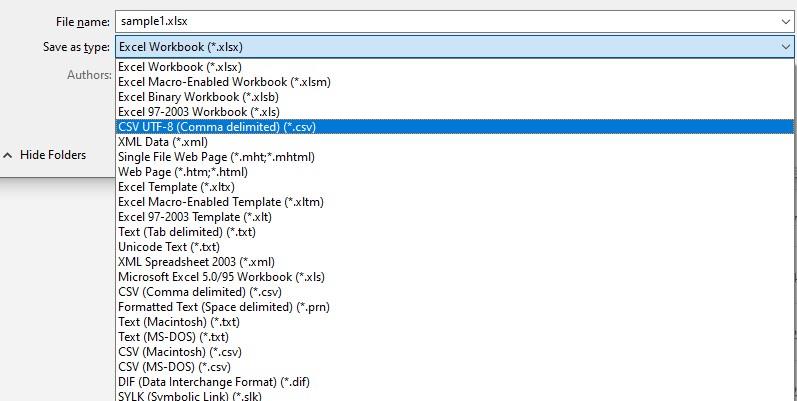Pick Excel 97-2003 Workbook (*.xls)
The height and width of the screenshot is (401, 797).
454,112
